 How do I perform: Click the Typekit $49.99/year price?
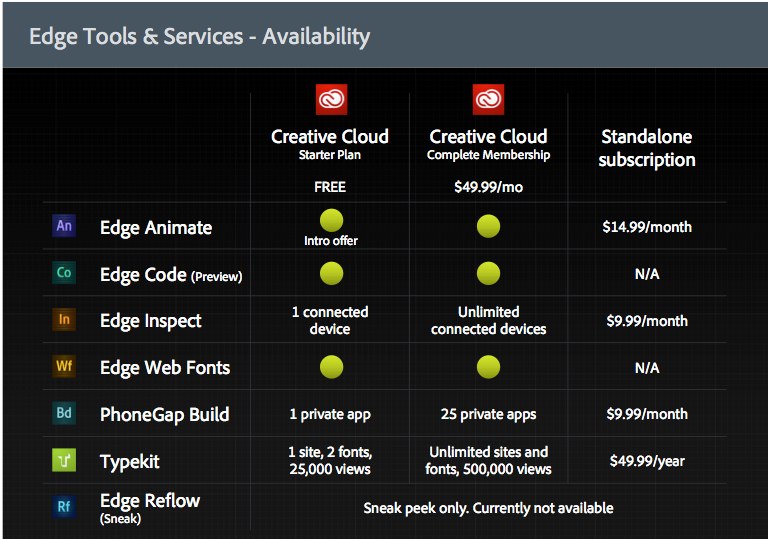tap(646, 461)
